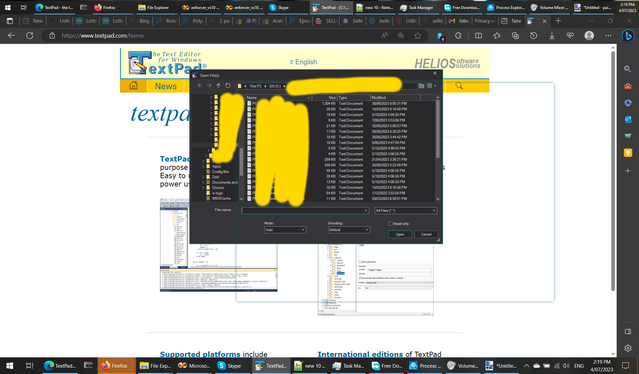Tick the Read-only checkbox
Image resolution: width=639 pixels, height=374 pixels.
click(x=390, y=224)
